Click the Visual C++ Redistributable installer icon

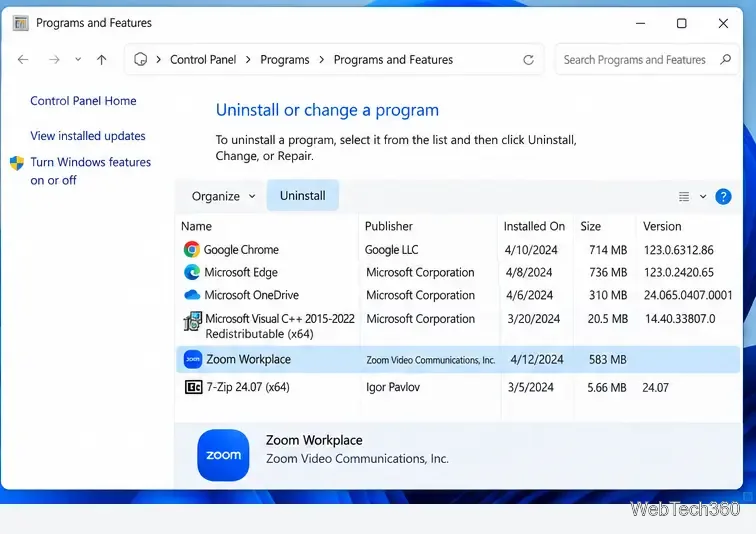coord(192,321)
